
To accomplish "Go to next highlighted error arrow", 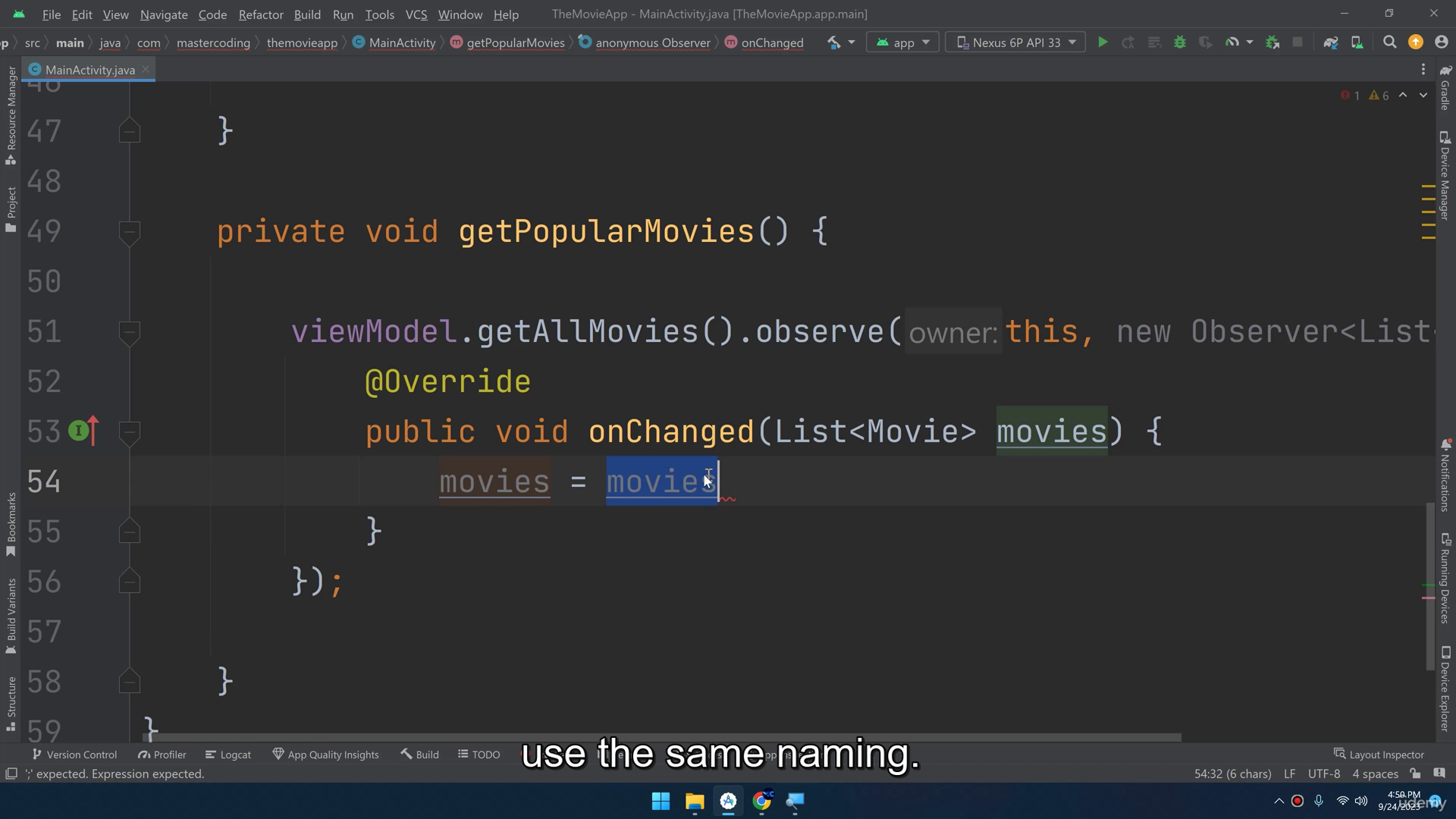I will 1423,96.
